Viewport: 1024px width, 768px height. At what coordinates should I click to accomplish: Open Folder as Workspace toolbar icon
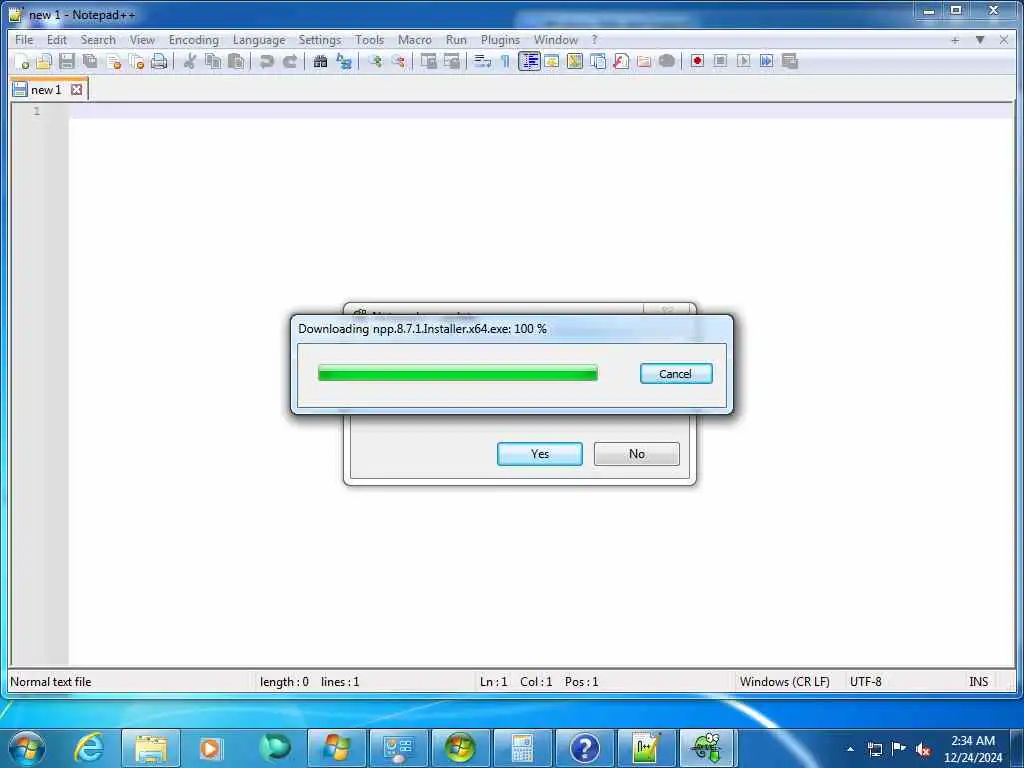pyautogui.click(x=644, y=61)
